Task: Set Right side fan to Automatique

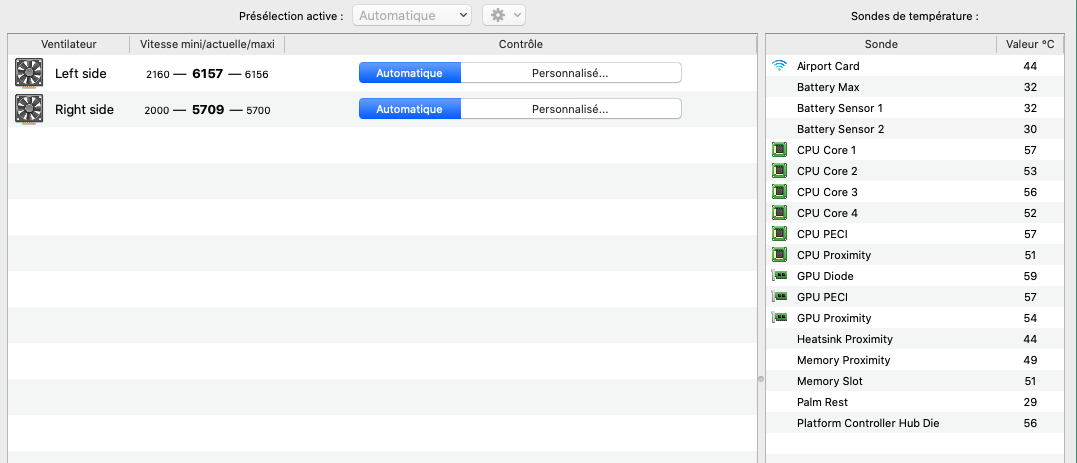Action: coord(409,109)
